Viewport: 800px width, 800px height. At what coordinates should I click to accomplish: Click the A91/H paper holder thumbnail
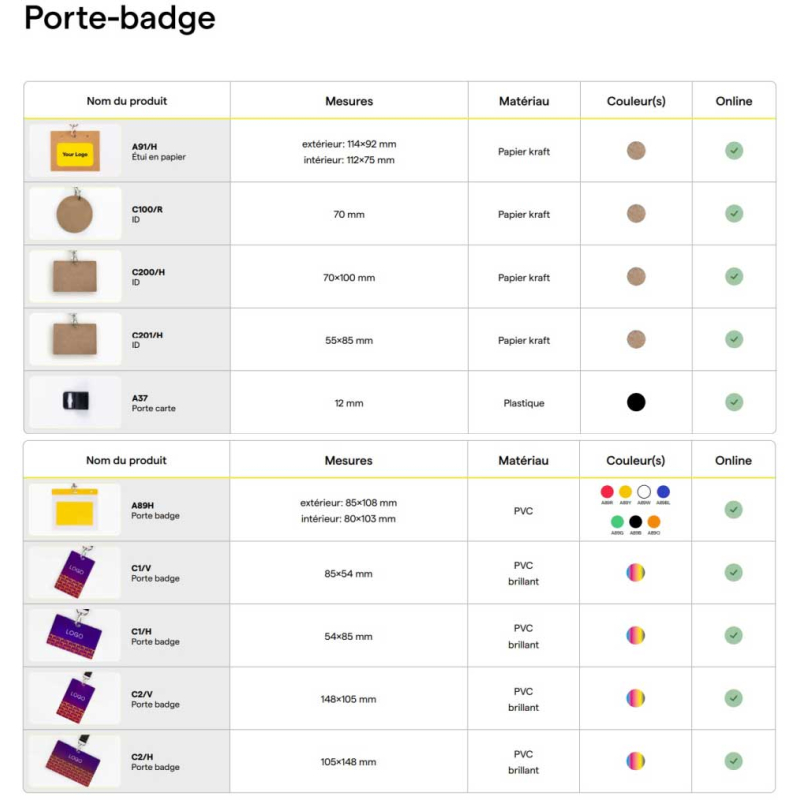75,151
